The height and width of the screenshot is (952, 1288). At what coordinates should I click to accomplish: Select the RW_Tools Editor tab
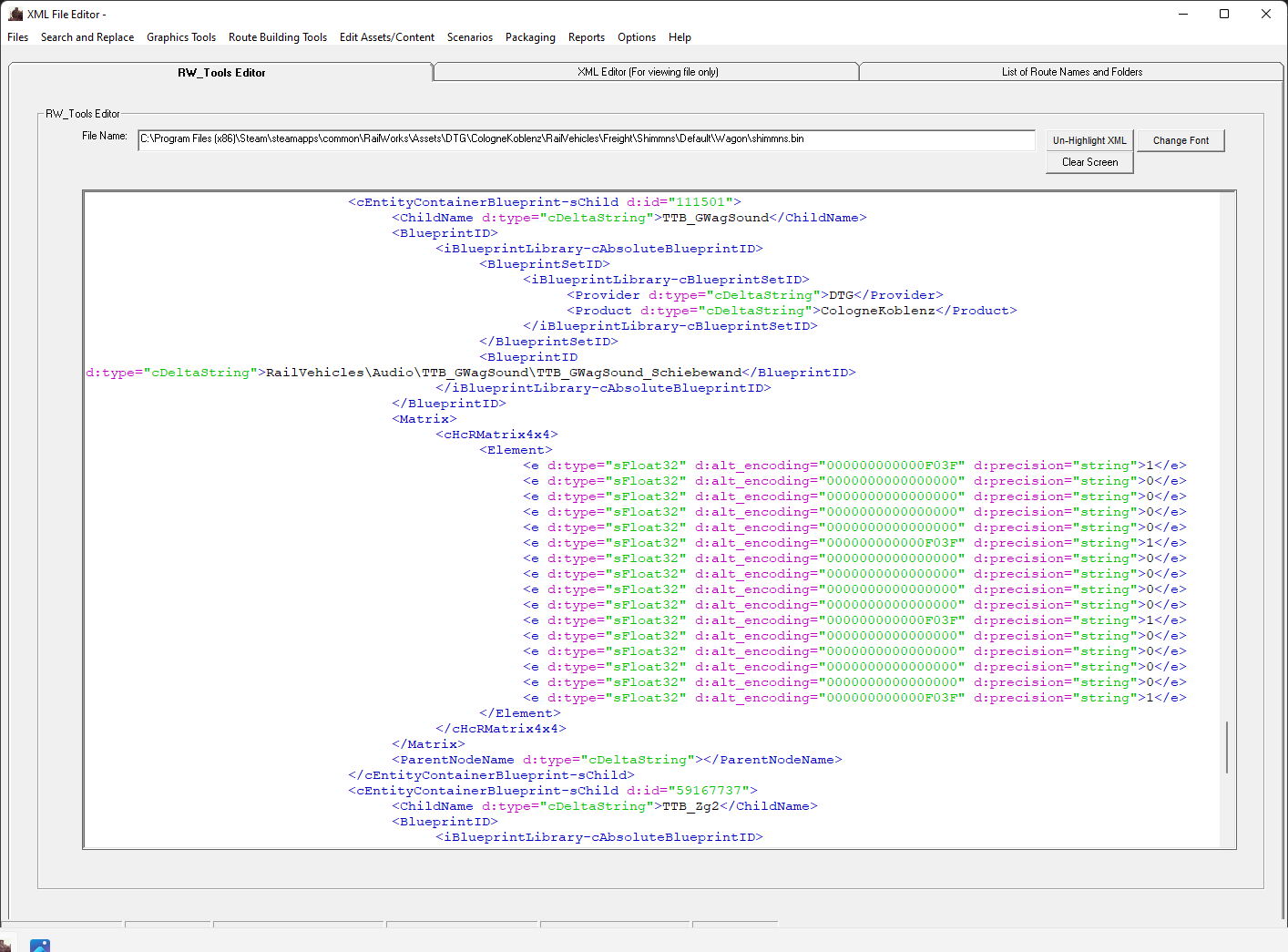tap(221, 73)
